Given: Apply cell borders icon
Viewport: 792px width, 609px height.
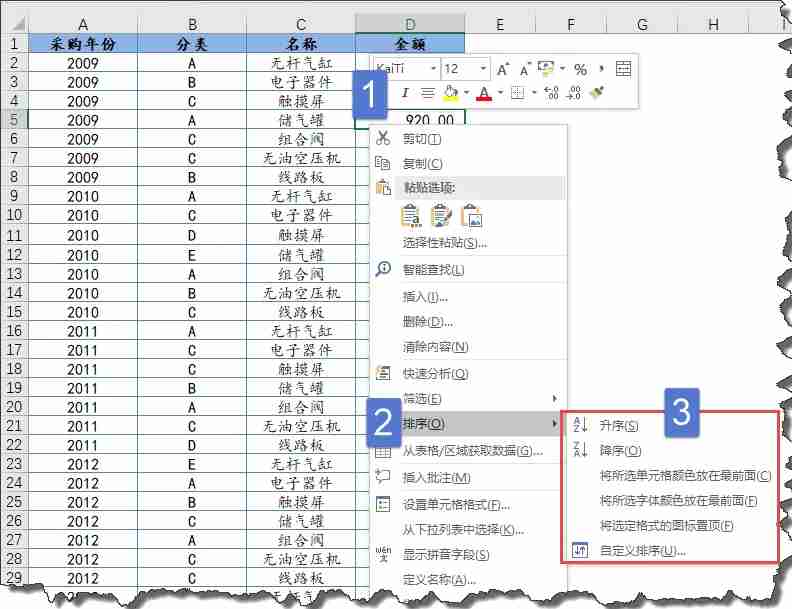Looking at the screenshot, I should tap(518, 93).
